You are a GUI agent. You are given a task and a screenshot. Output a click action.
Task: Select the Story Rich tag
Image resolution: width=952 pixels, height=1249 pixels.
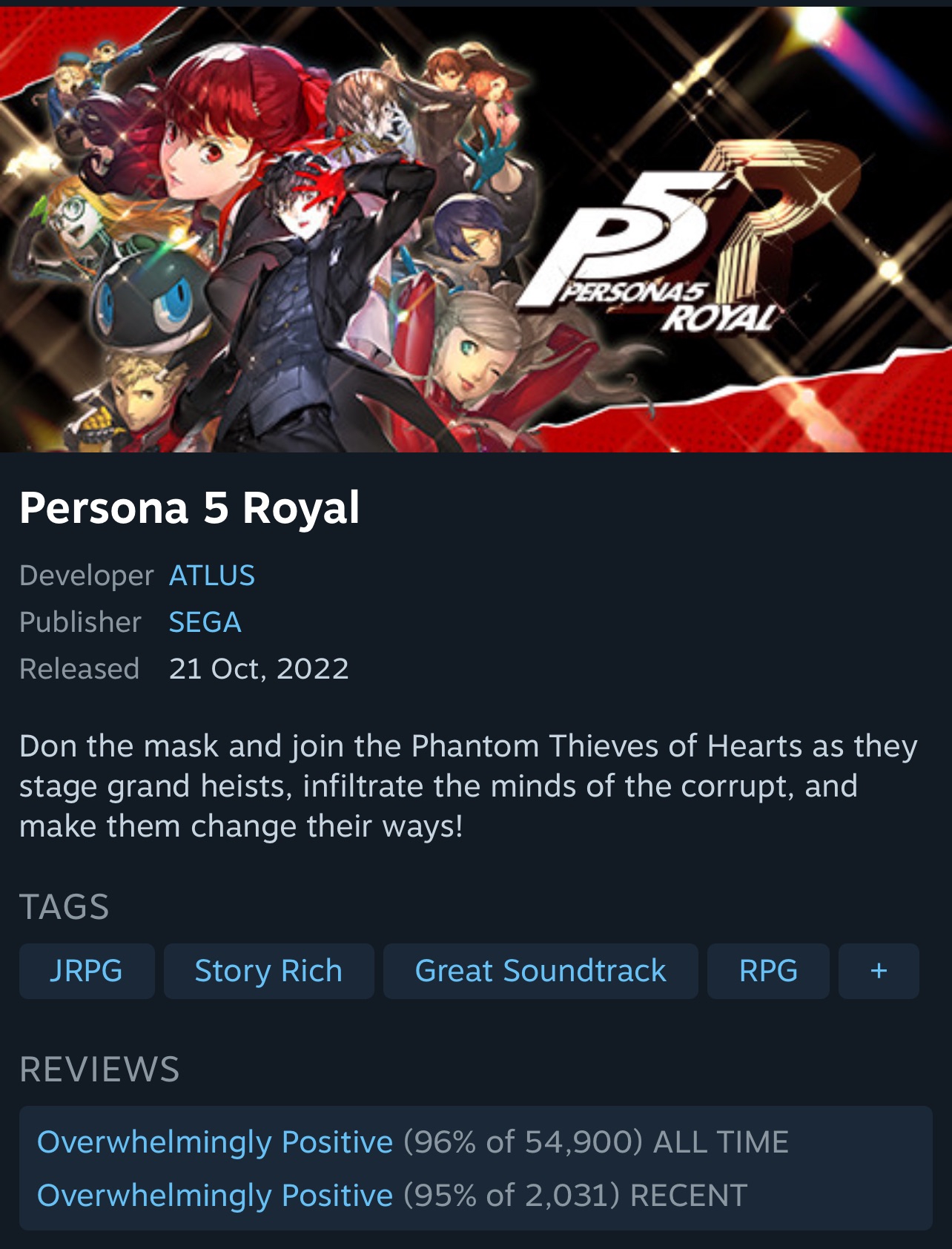(268, 971)
